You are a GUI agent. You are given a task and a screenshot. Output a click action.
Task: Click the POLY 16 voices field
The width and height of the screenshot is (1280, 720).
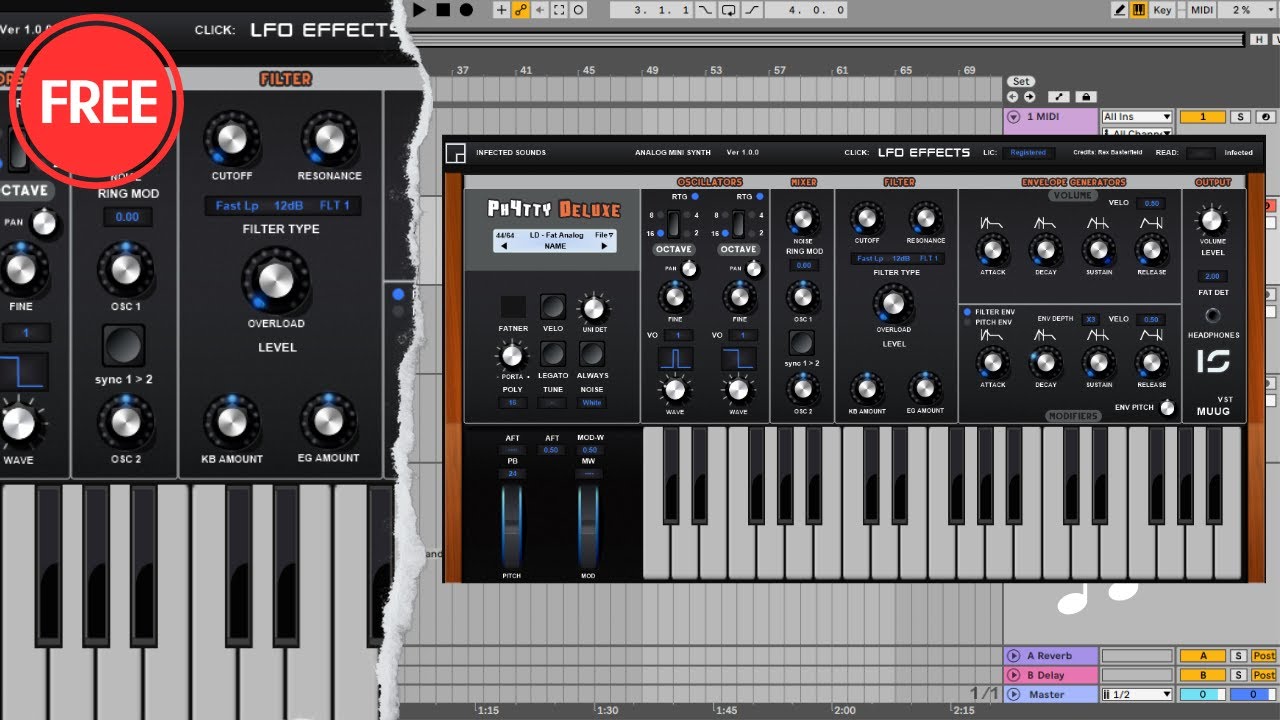512,402
